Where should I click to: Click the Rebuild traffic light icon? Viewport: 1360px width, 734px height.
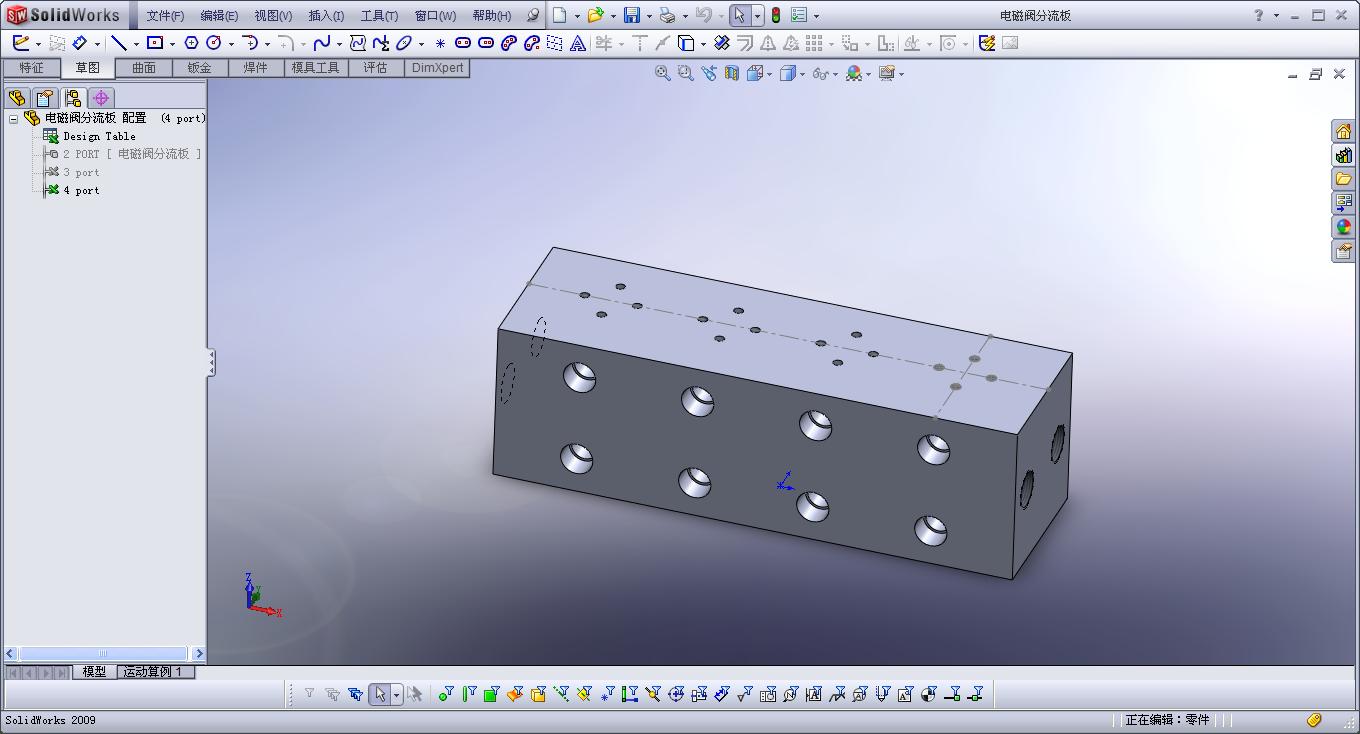click(775, 15)
